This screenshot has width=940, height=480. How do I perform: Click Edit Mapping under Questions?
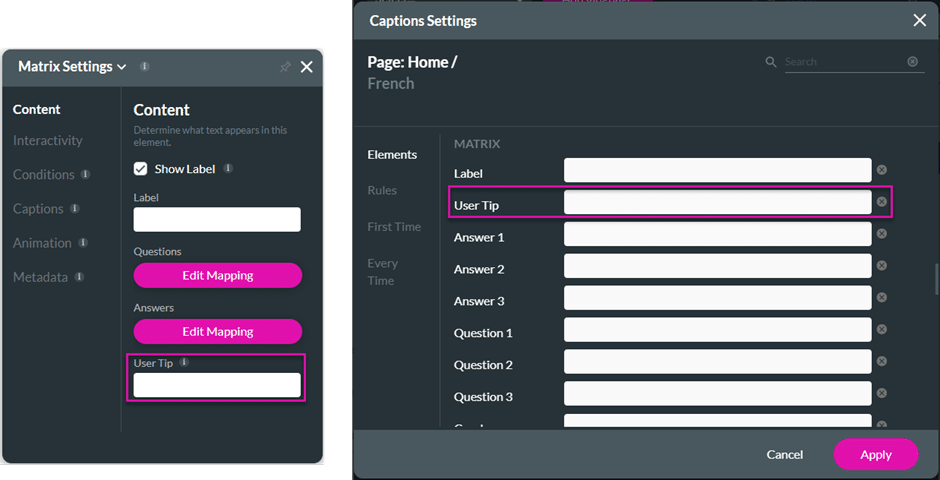point(218,276)
